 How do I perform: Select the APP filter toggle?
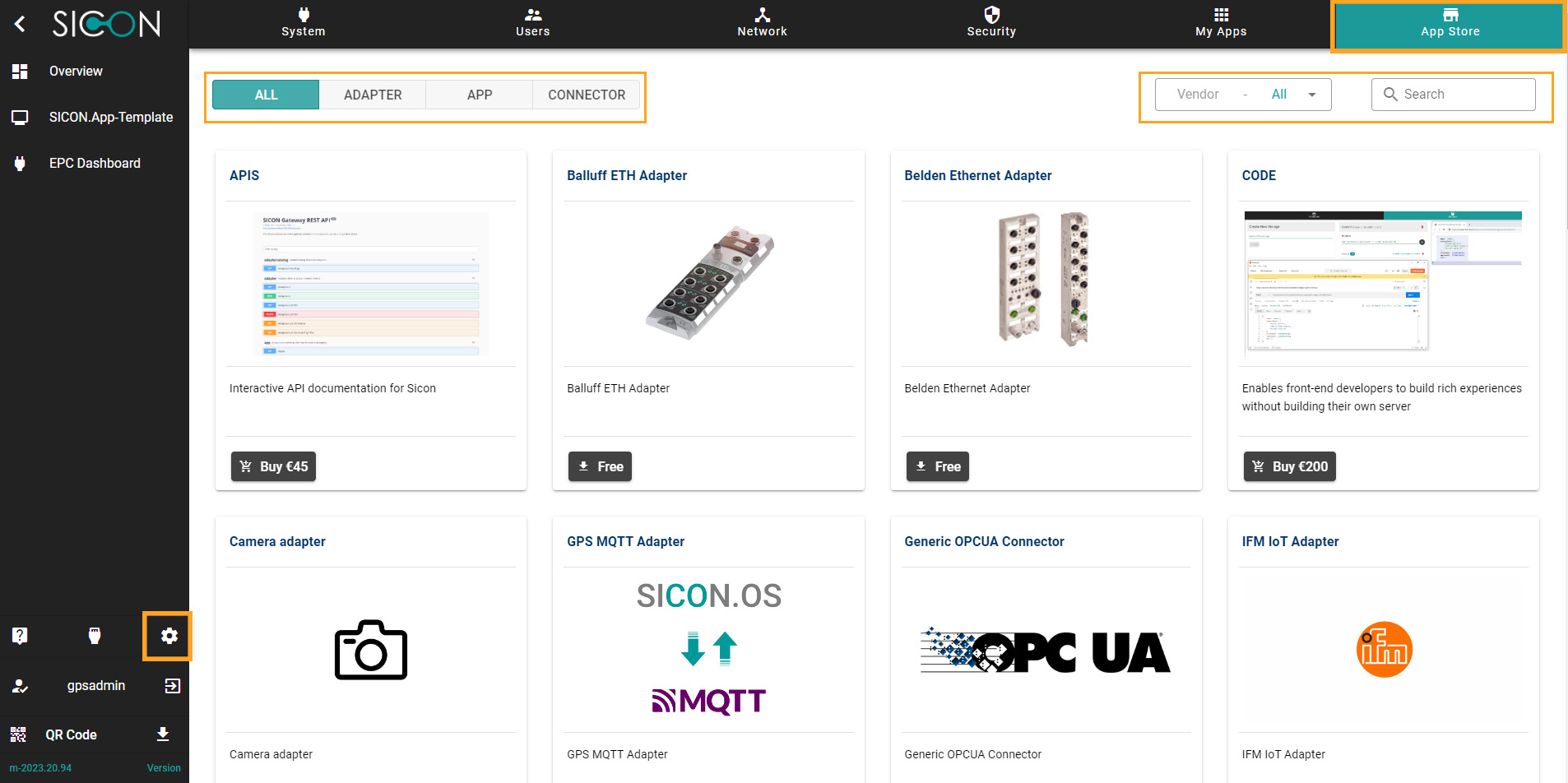(x=480, y=95)
